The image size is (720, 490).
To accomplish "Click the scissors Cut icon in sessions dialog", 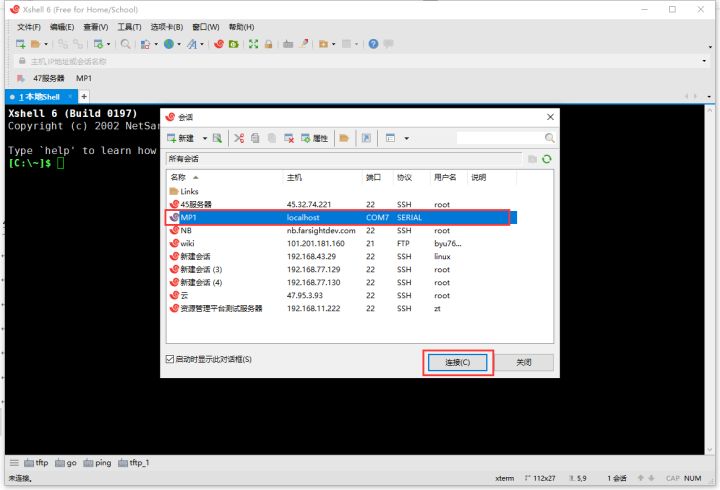I will pos(239,138).
